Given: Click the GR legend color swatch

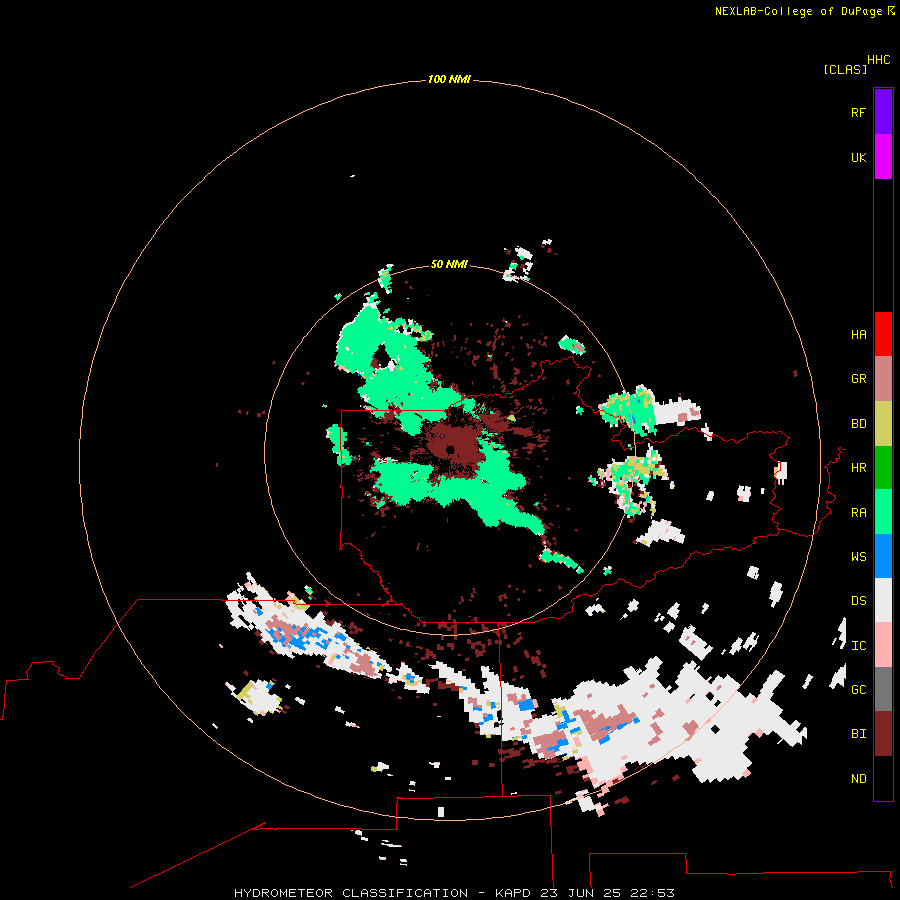Looking at the screenshot, I should click(883, 379).
